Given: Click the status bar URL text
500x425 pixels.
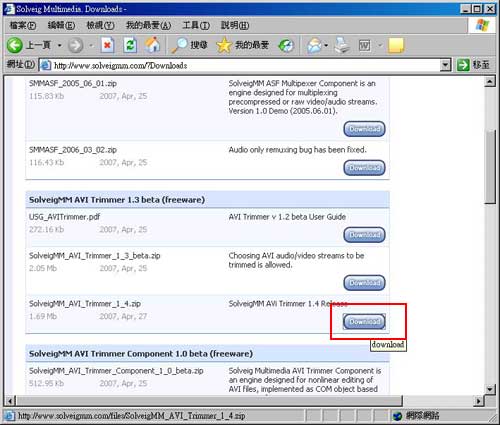Looking at the screenshot, I should tap(132, 416).
